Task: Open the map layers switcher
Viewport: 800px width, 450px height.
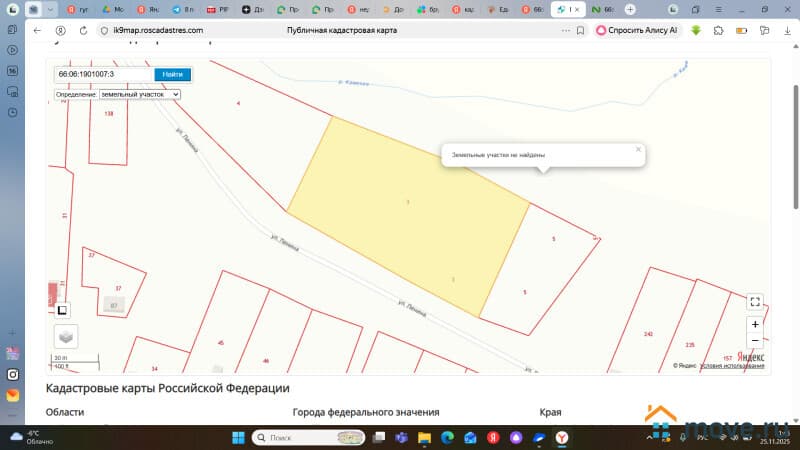Action: pyautogui.click(x=66, y=337)
